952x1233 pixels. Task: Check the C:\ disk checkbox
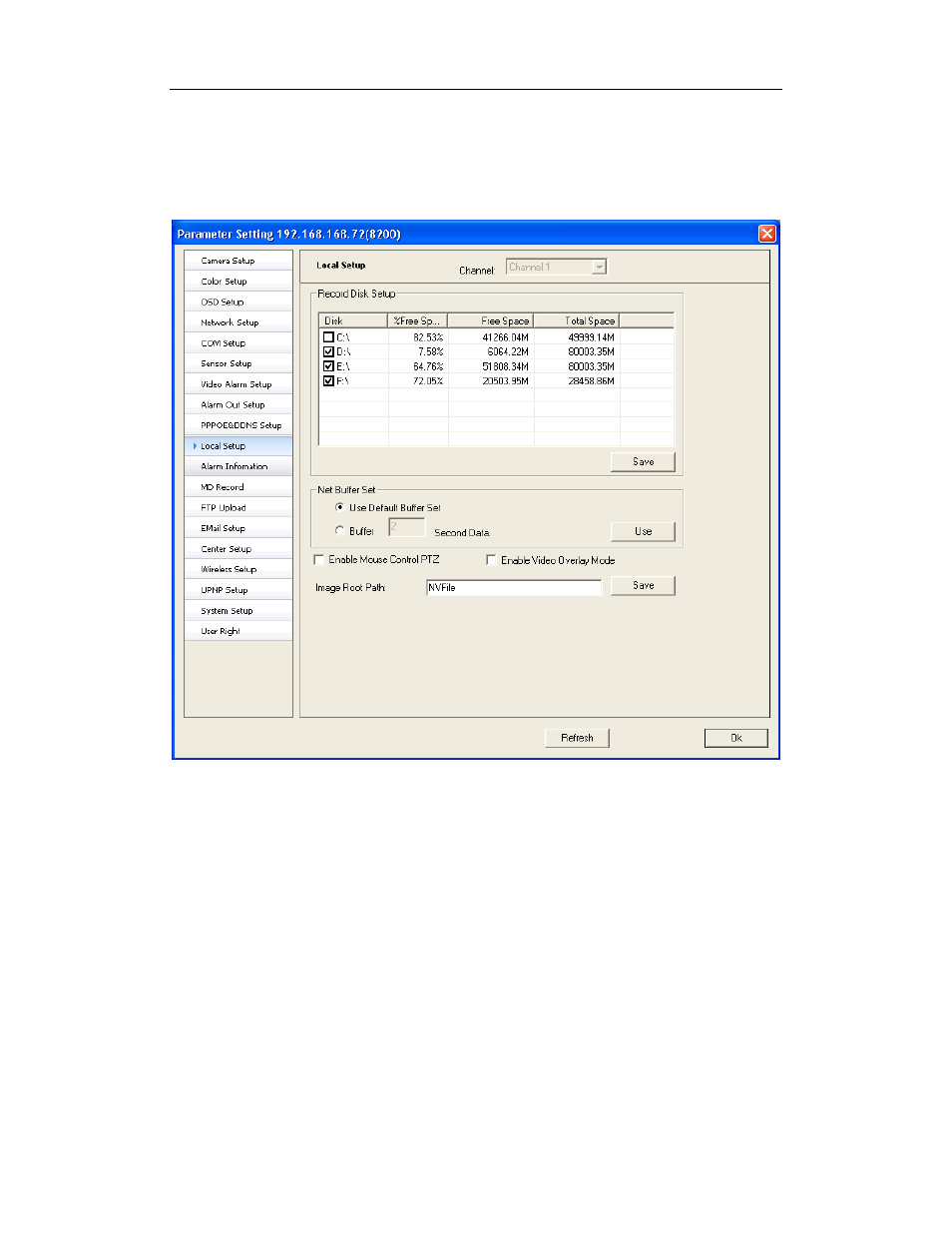click(328, 337)
